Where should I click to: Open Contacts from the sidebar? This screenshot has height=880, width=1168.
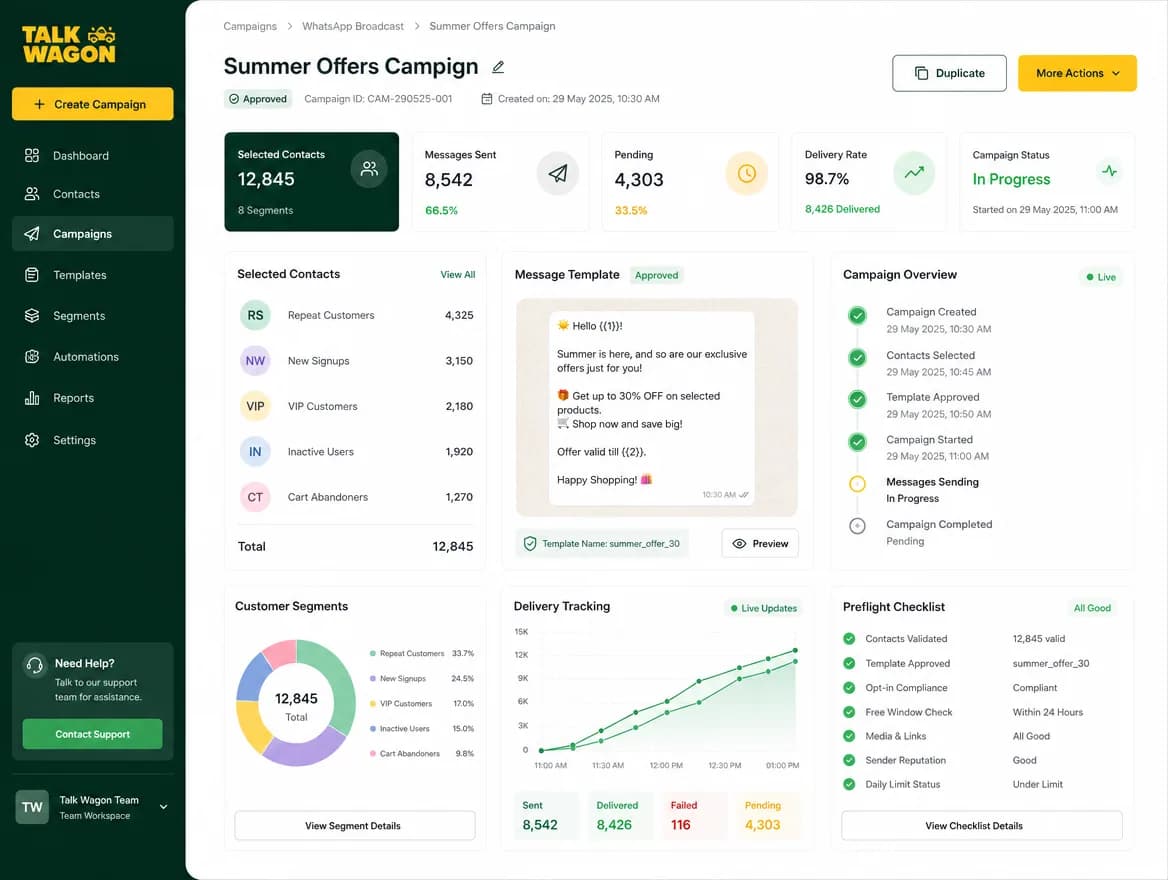coord(92,194)
